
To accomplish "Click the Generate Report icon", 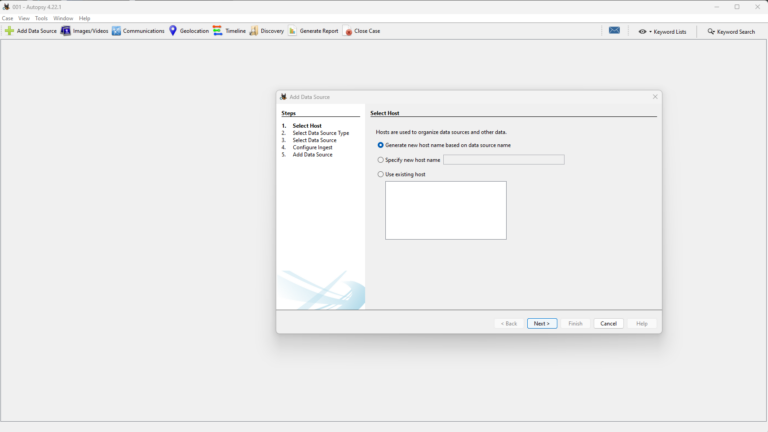I will click(x=293, y=31).
